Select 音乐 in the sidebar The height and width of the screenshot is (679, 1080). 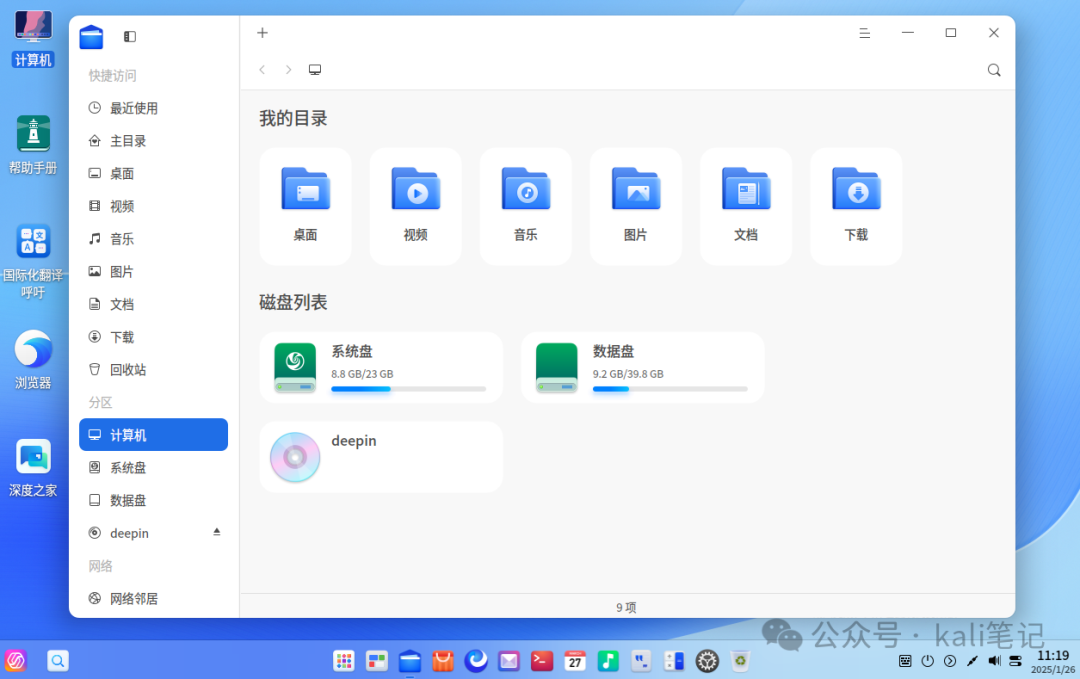click(154, 239)
